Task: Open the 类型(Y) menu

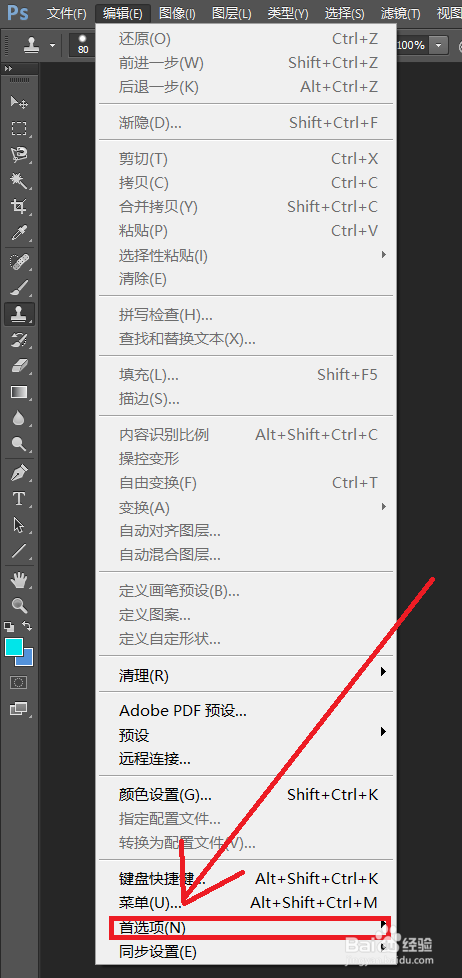Action: [x=288, y=13]
